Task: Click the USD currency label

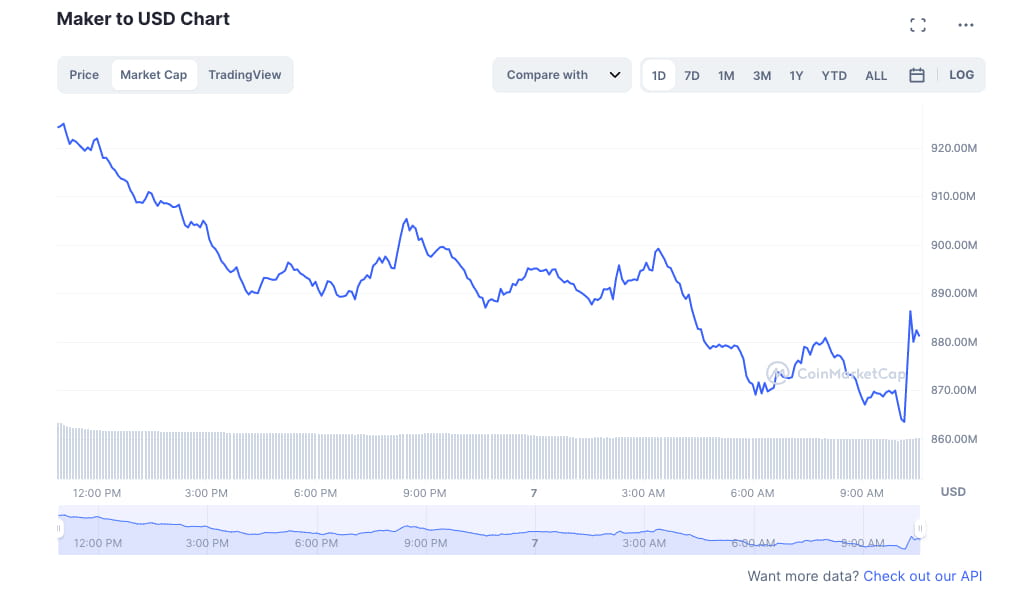Action: tap(953, 492)
